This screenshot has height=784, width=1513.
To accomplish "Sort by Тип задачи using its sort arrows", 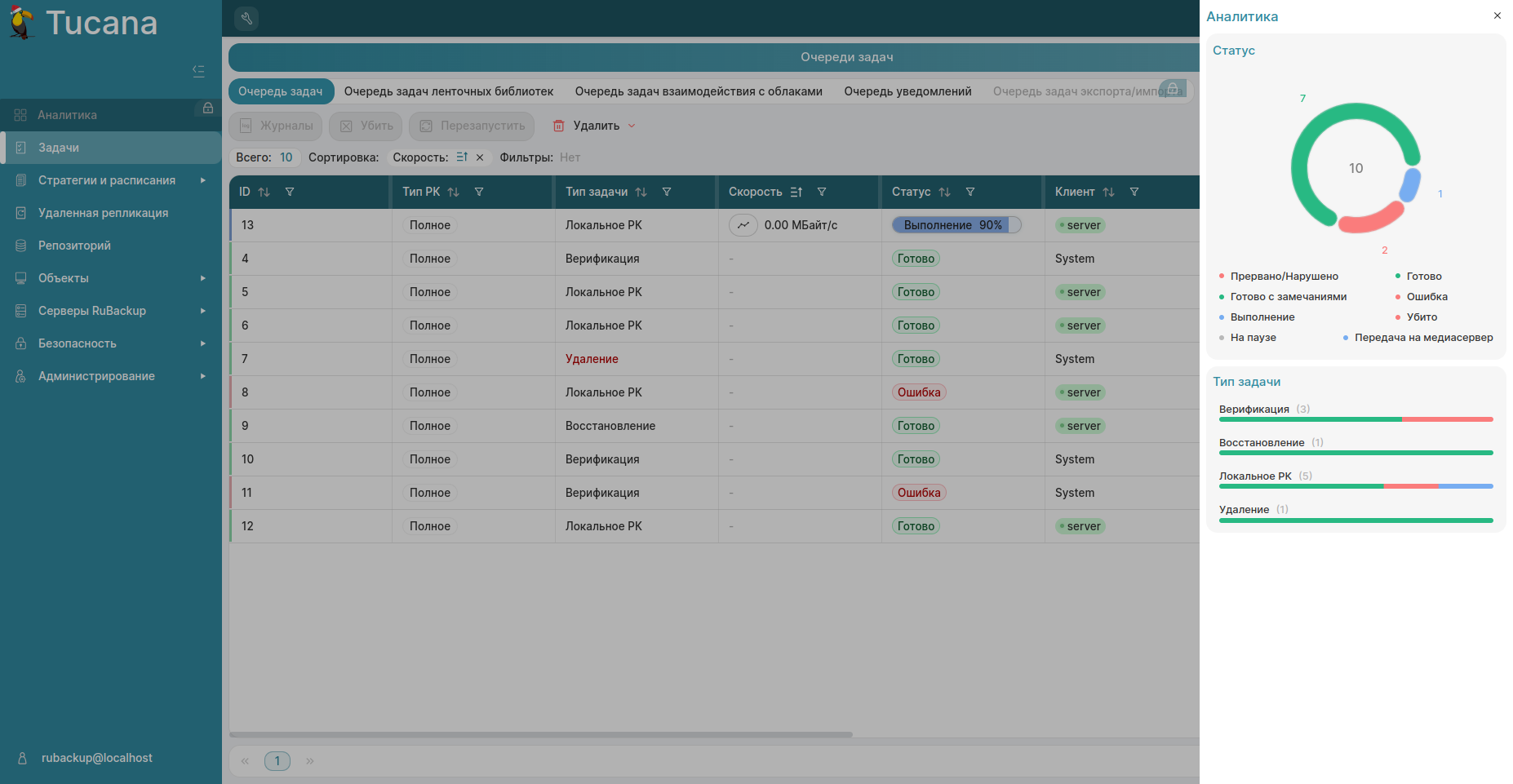I will [641, 192].
